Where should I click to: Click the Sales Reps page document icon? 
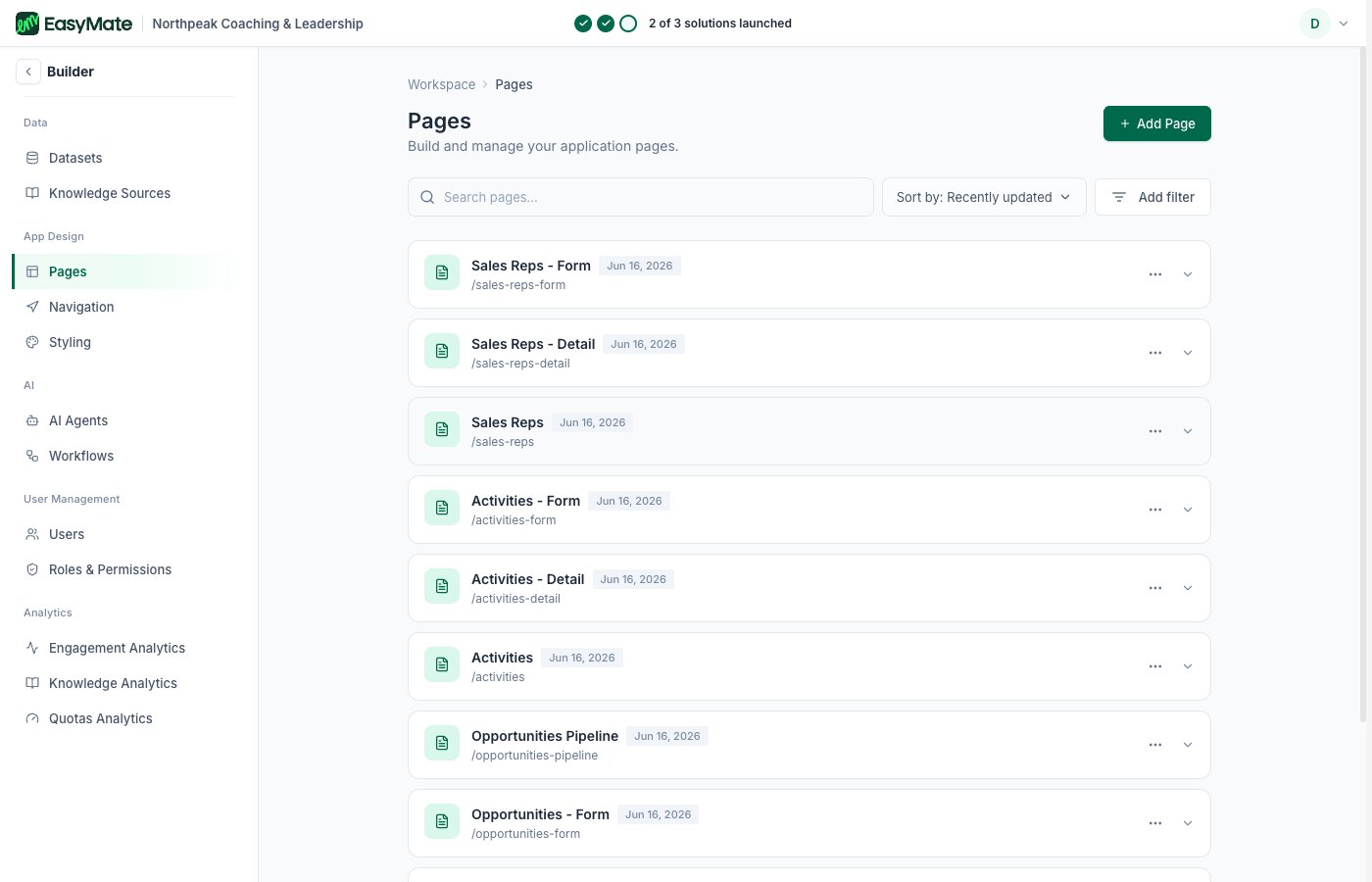point(442,429)
